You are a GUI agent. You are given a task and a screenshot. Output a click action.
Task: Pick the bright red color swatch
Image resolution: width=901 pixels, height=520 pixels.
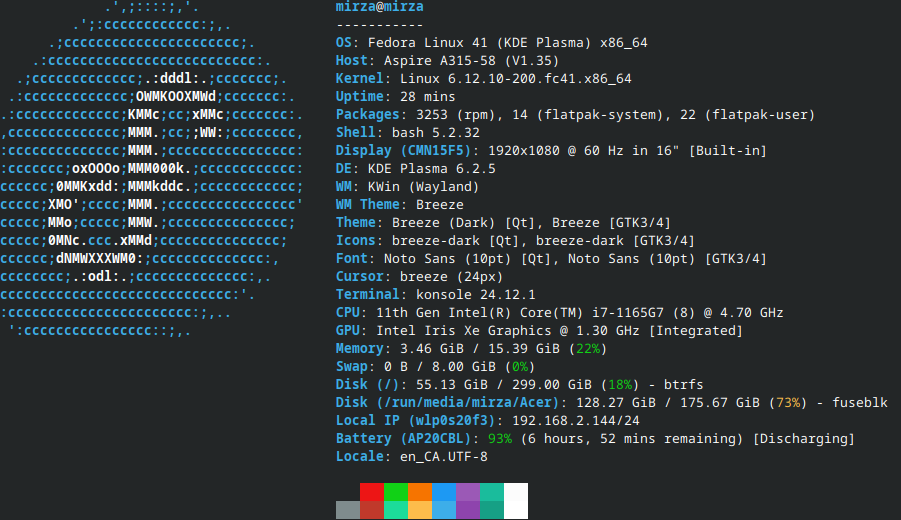click(372, 492)
